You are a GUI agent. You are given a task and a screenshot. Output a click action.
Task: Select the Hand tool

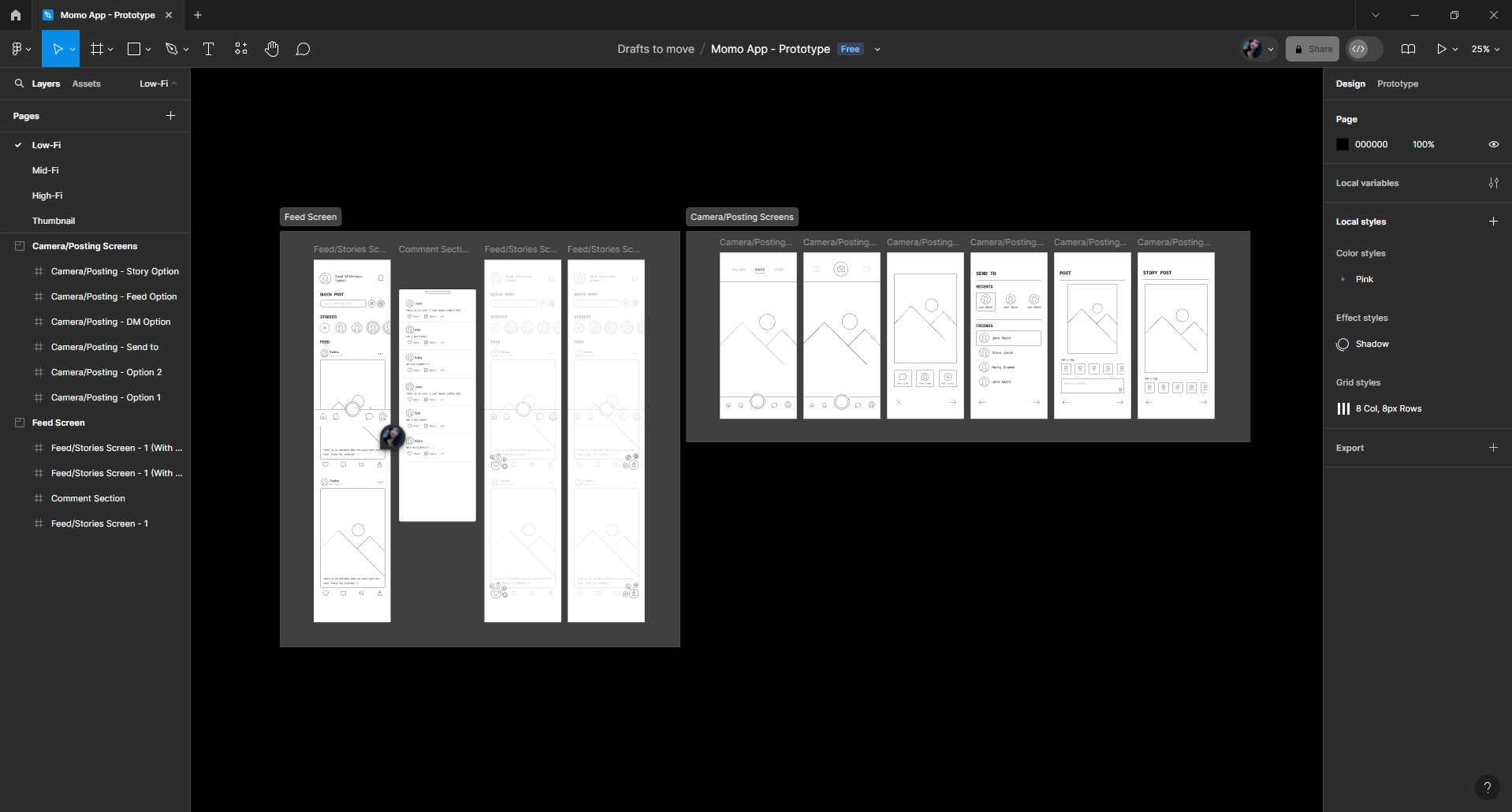tap(271, 49)
